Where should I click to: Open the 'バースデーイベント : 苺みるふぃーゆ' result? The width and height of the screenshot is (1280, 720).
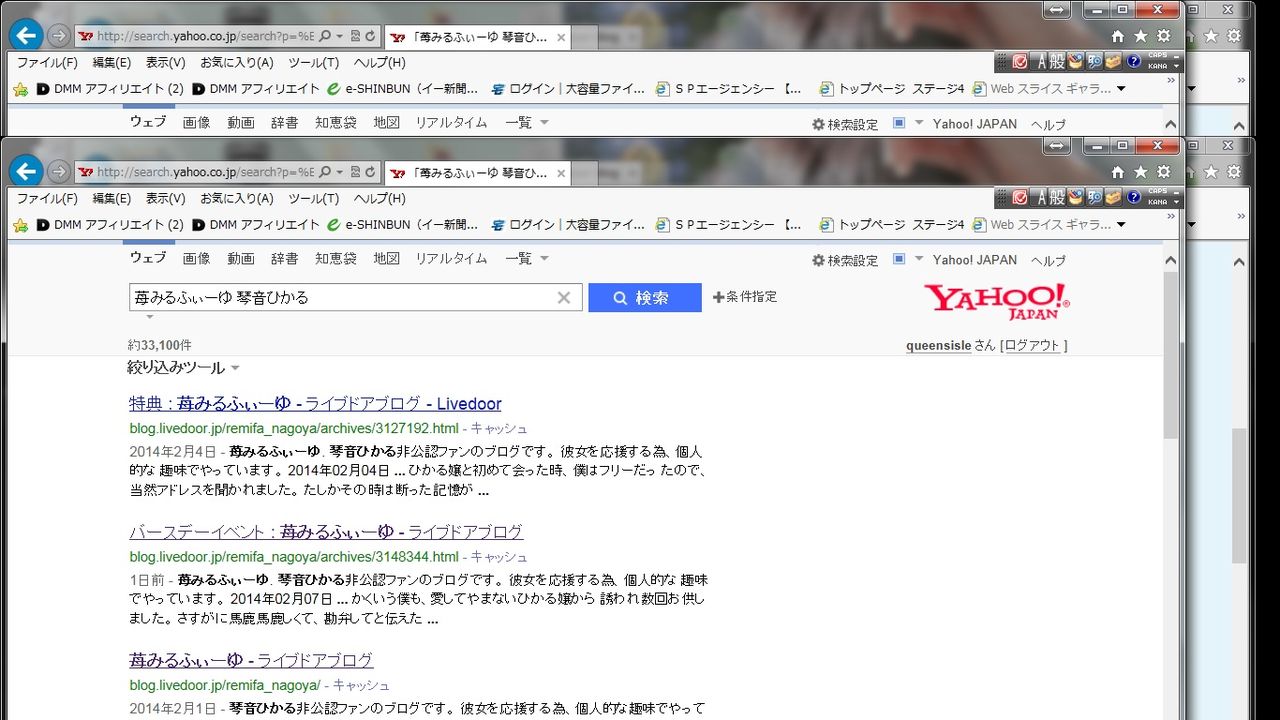click(x=326, y=531)
